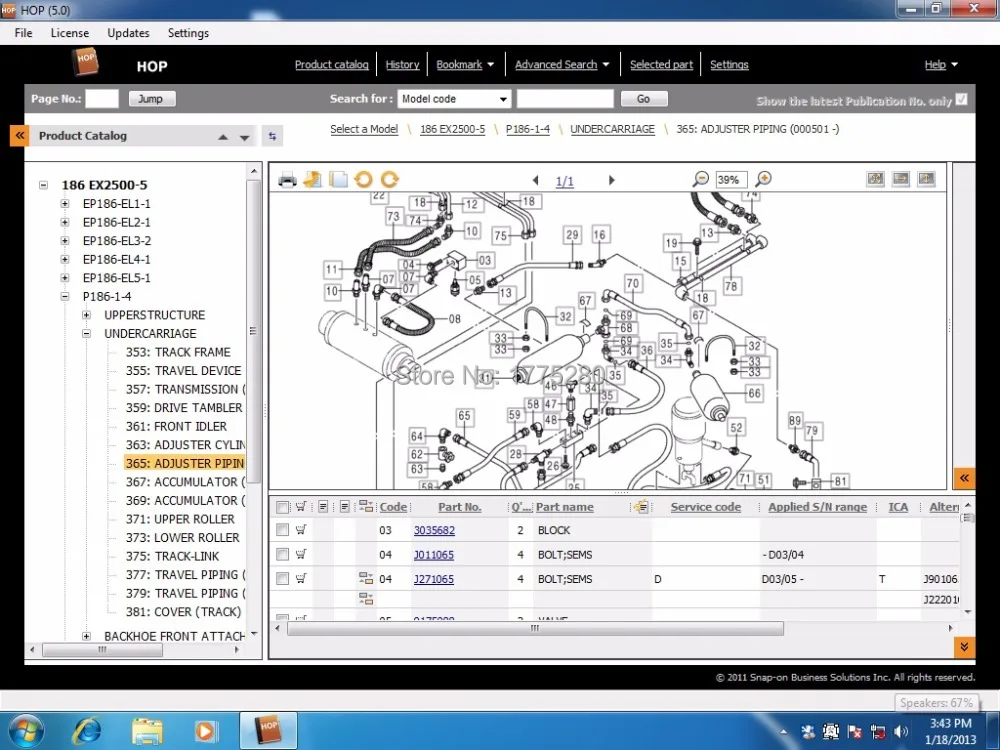
Task: Click the speaker volume icon in system tray
Action: [x=901, y=732]
